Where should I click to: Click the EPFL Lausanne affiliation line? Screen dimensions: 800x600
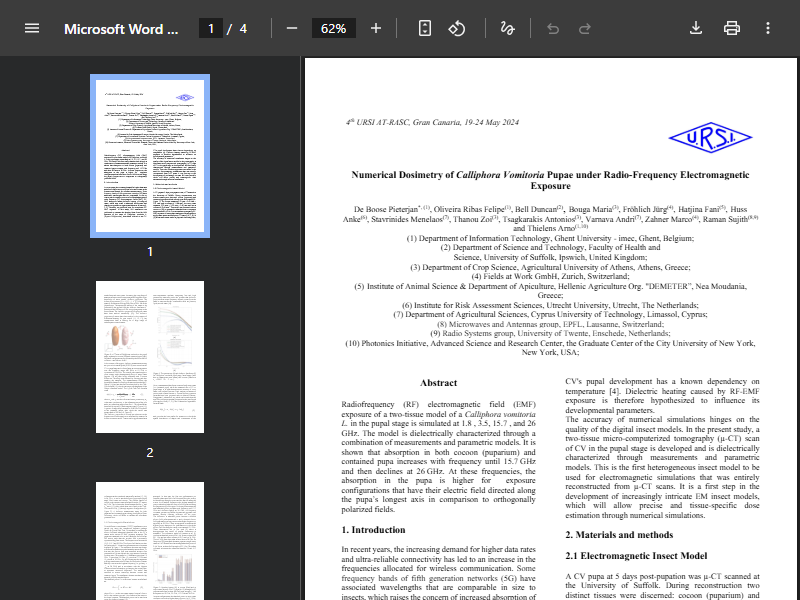(x=550, y=324)
